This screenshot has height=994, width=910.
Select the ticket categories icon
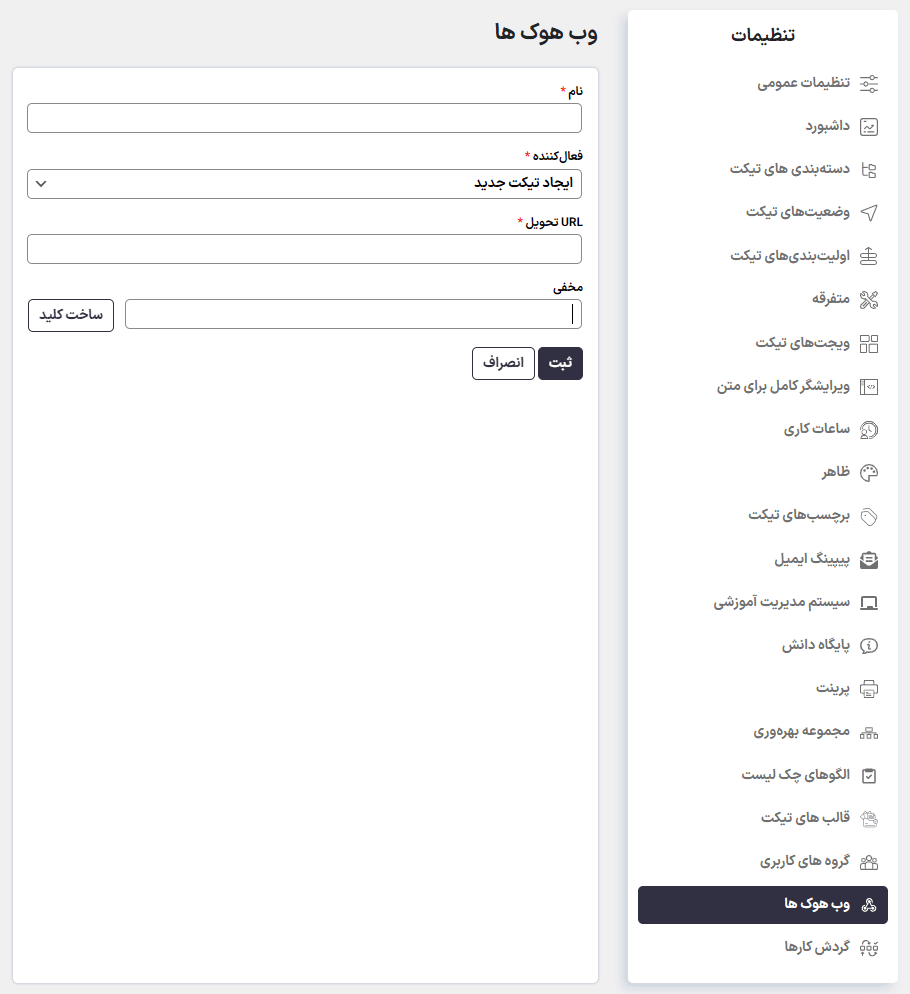[870, 168]
